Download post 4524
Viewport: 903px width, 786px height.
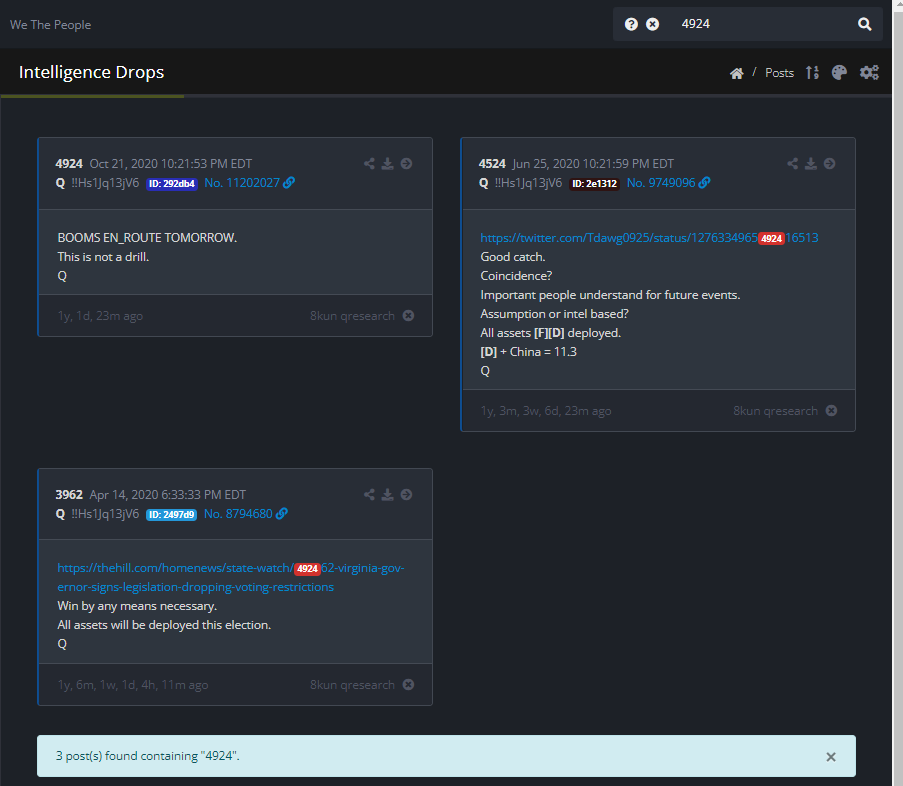click(x=811, y=164)
